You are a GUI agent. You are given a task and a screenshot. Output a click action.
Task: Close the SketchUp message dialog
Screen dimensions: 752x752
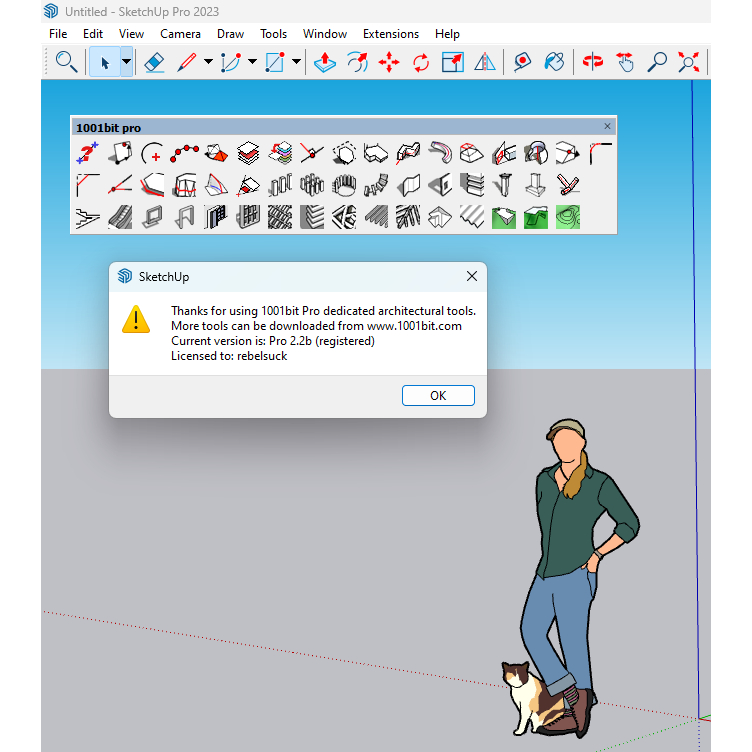(472, 276)
